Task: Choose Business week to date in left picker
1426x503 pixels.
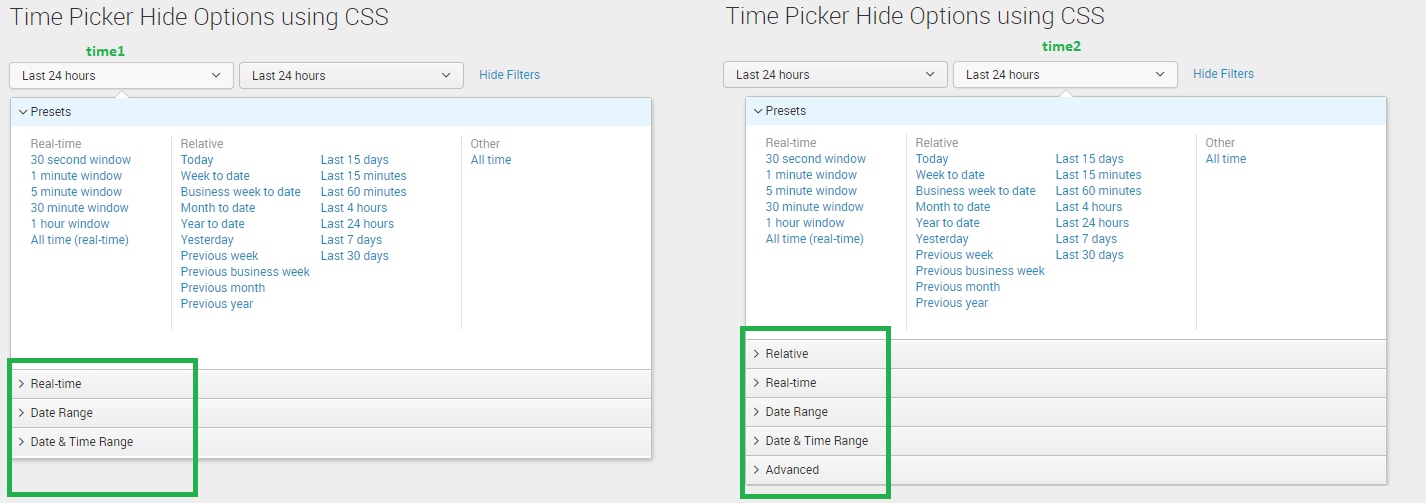Action: click(240, 192)
